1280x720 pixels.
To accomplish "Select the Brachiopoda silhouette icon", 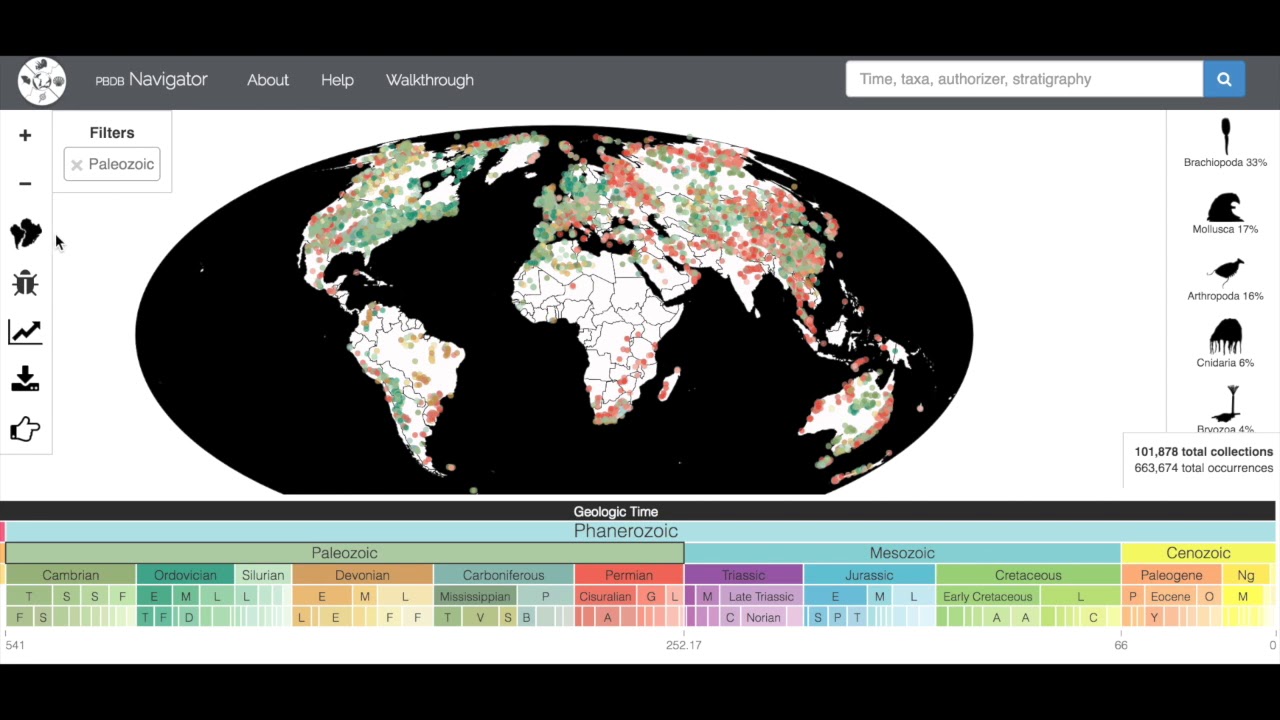I will tap(1225, 136).
